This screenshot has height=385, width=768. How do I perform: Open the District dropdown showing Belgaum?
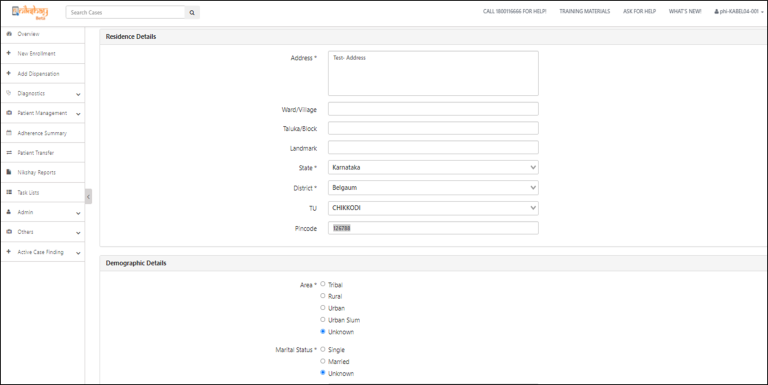point(433,188)
